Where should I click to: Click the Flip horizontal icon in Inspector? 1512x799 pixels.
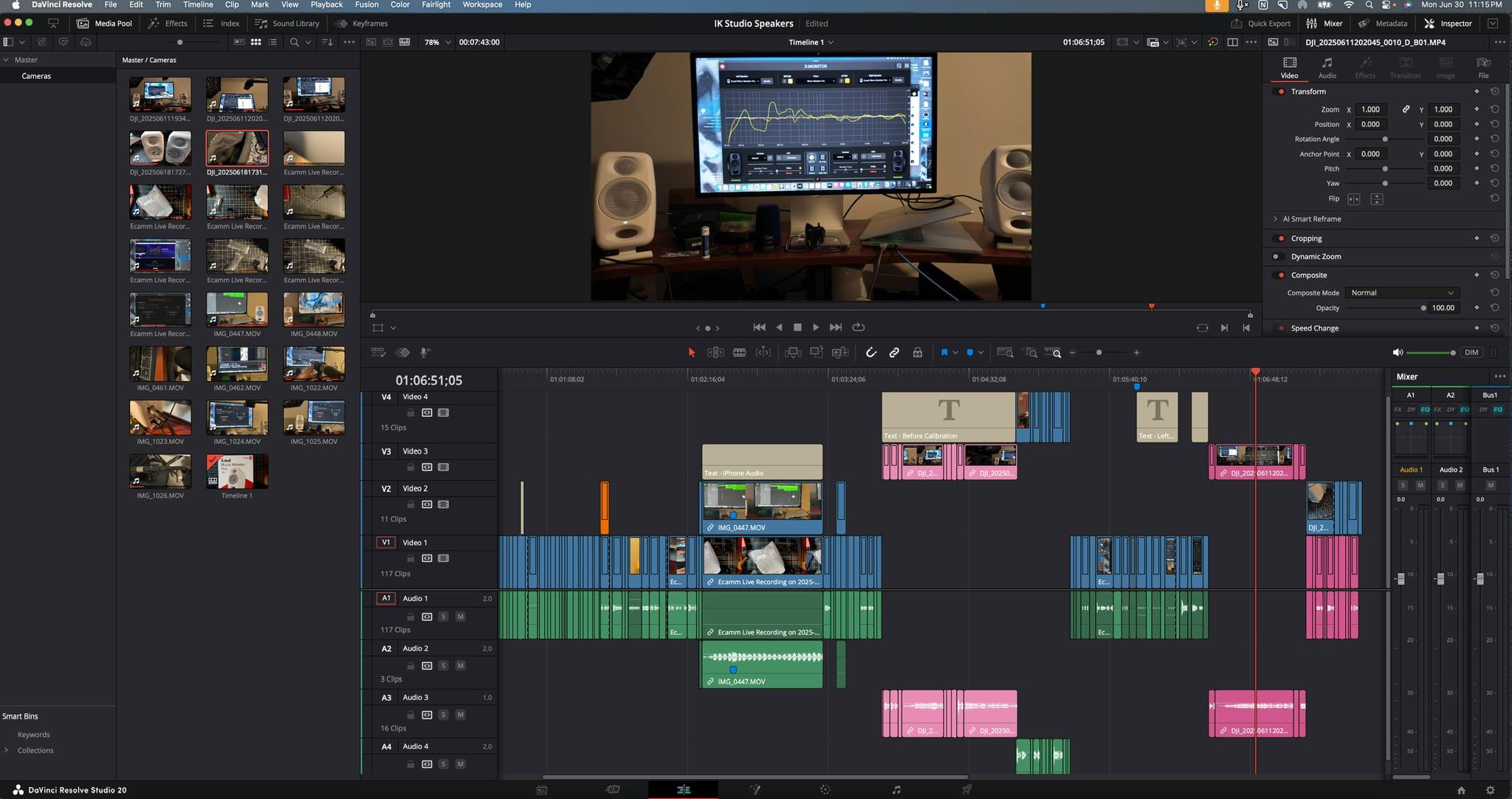(x=1354, y=199)
